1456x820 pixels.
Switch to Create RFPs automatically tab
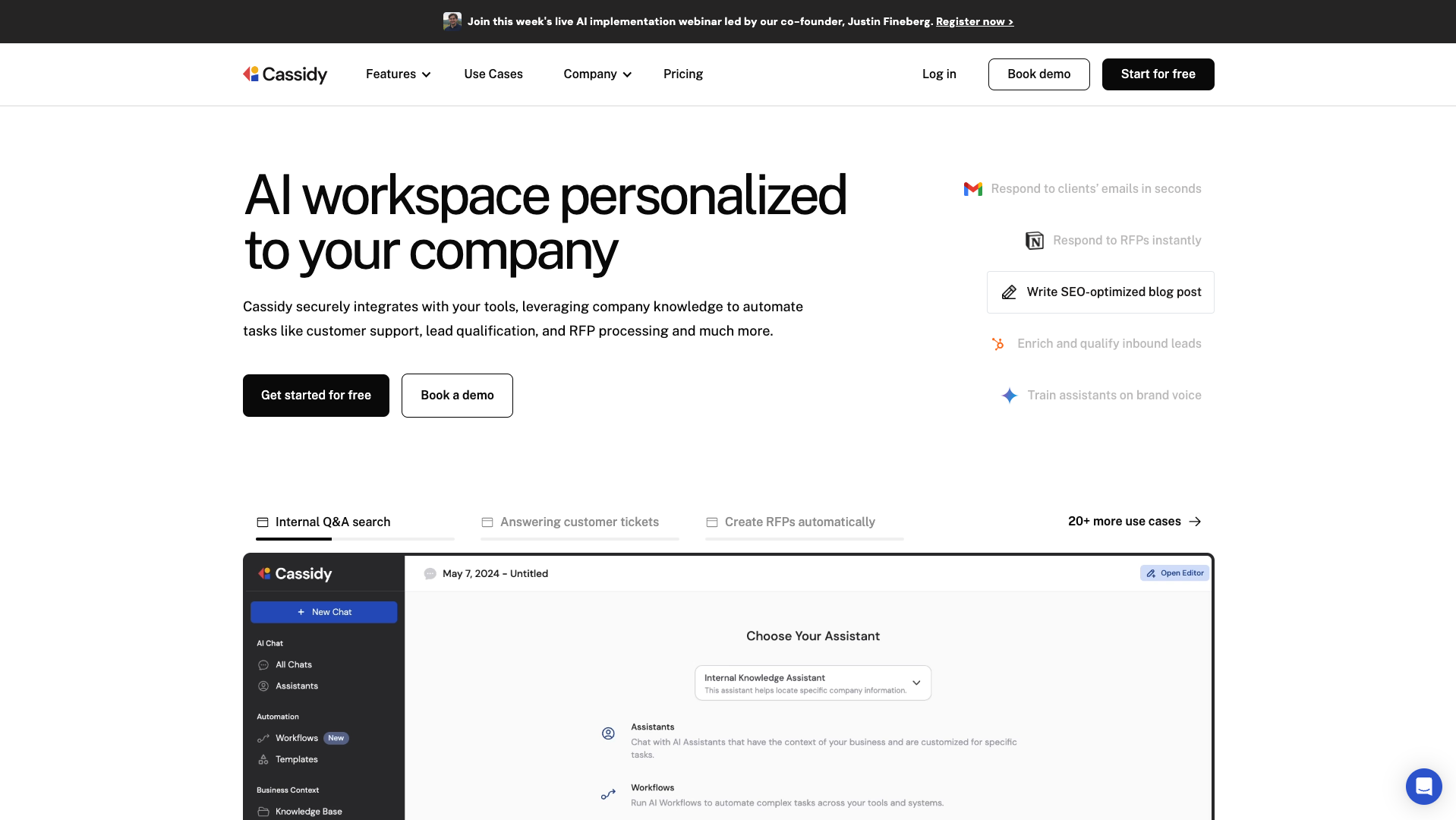(799, 522)
